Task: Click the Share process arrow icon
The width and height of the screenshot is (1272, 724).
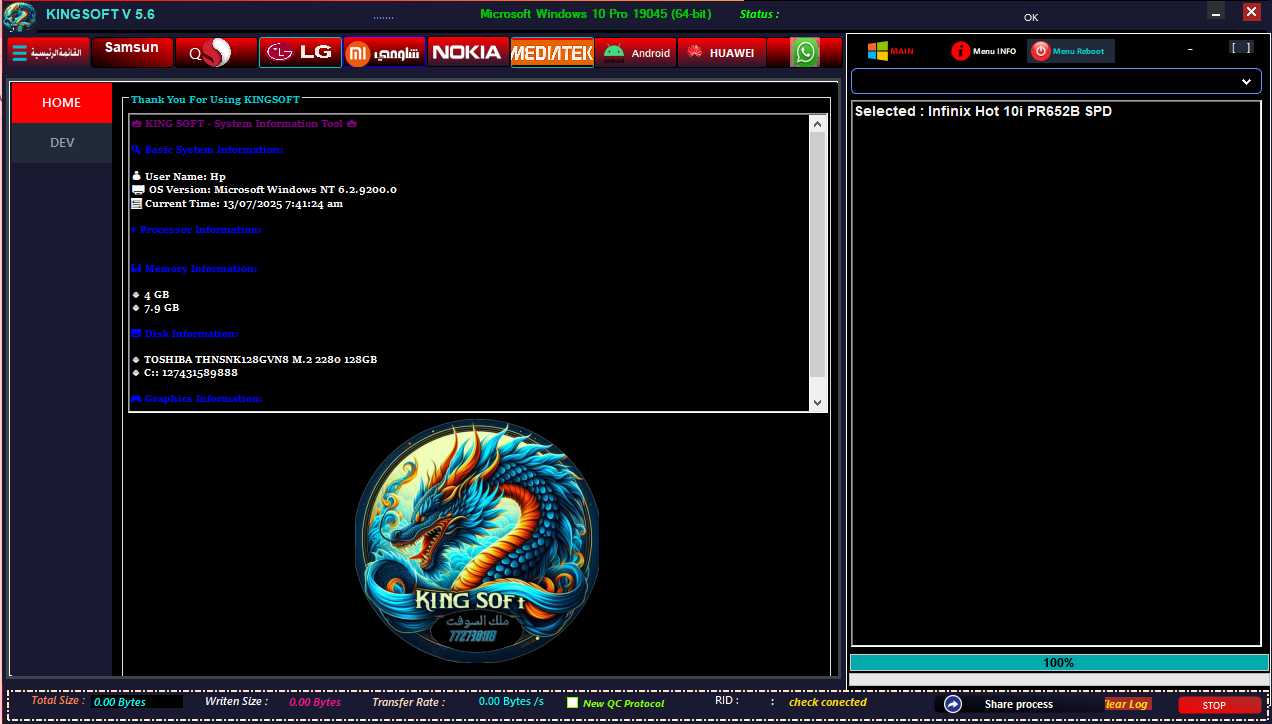Action: pos(952,704)
